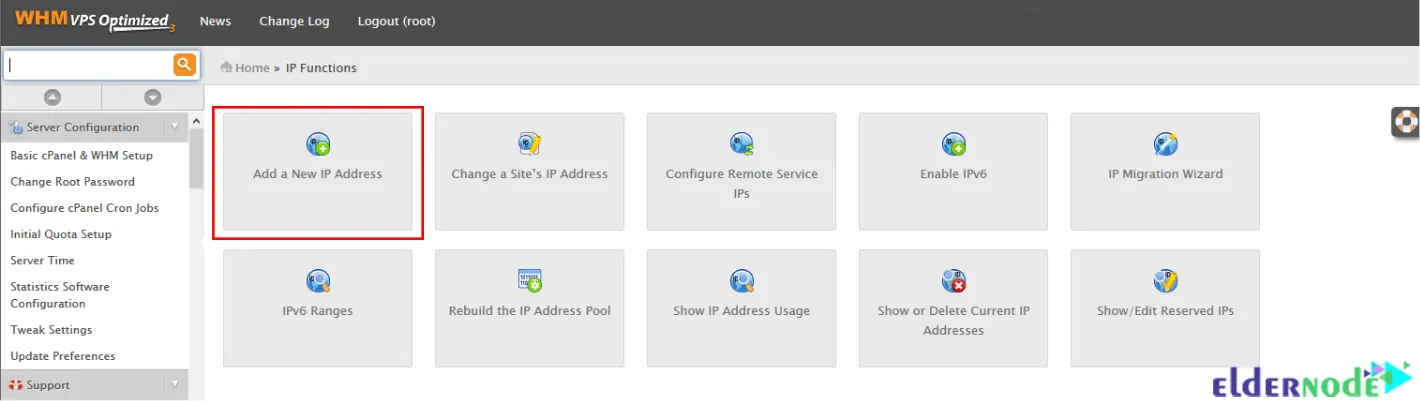Open the Configure Remote Service IPs icon
Image resolution: width=1420 pixels, height=401 pixels.
tap(741, 145)
